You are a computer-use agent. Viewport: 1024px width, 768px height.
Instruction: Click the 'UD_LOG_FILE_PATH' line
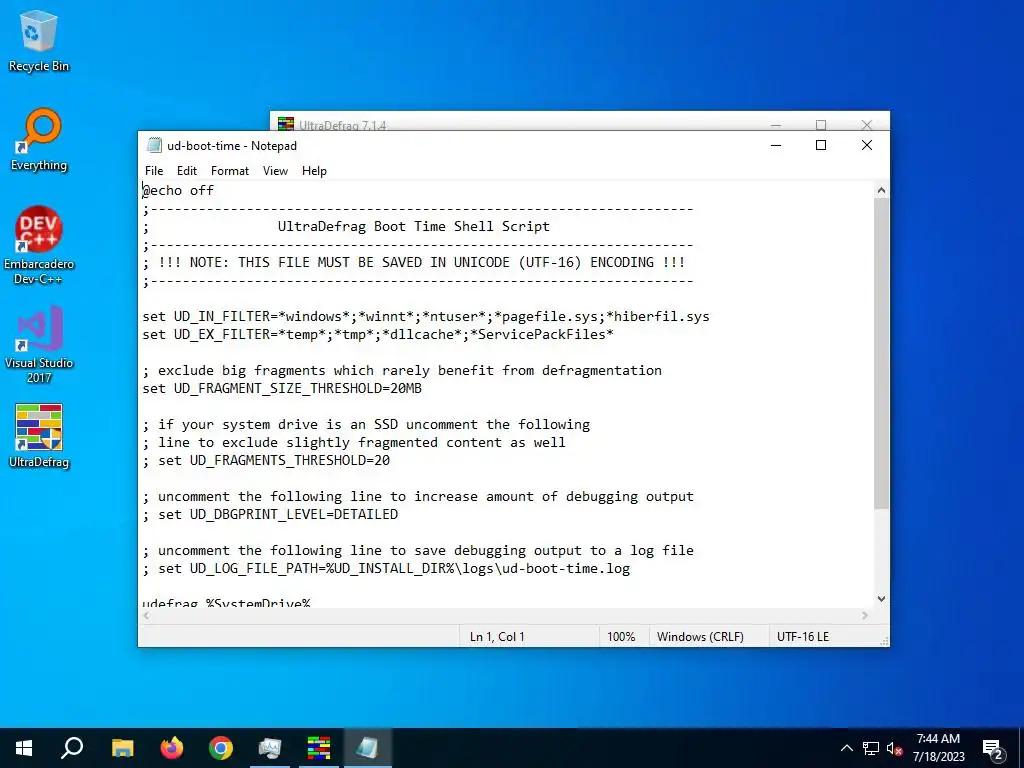(x=387, y=569)
